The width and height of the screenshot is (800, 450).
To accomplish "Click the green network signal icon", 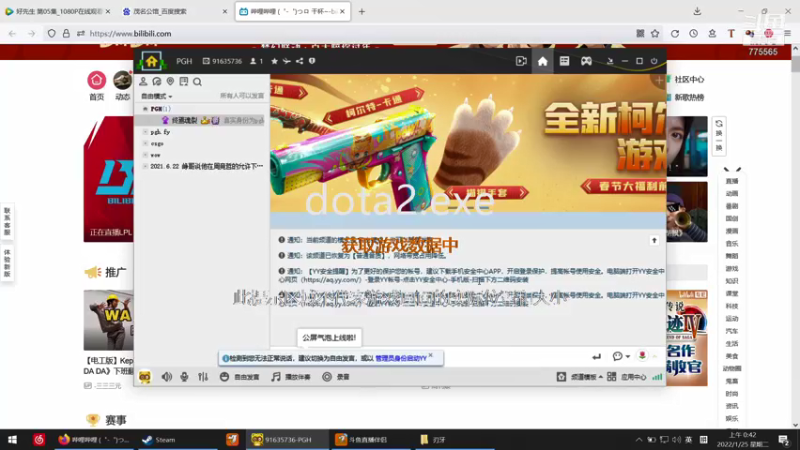I will tap(657, 377).
